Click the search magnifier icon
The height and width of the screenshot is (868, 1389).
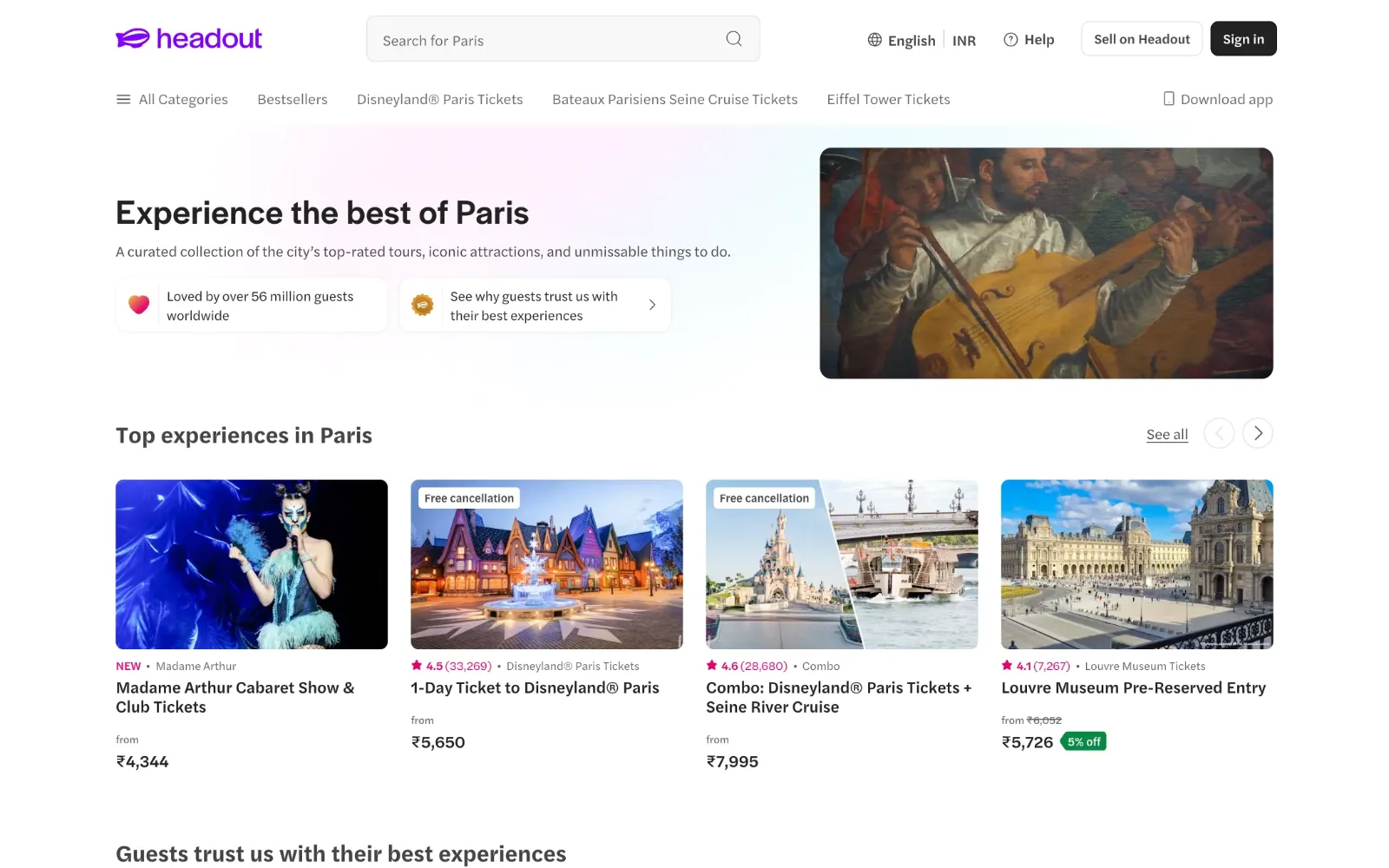click(734, 39)
